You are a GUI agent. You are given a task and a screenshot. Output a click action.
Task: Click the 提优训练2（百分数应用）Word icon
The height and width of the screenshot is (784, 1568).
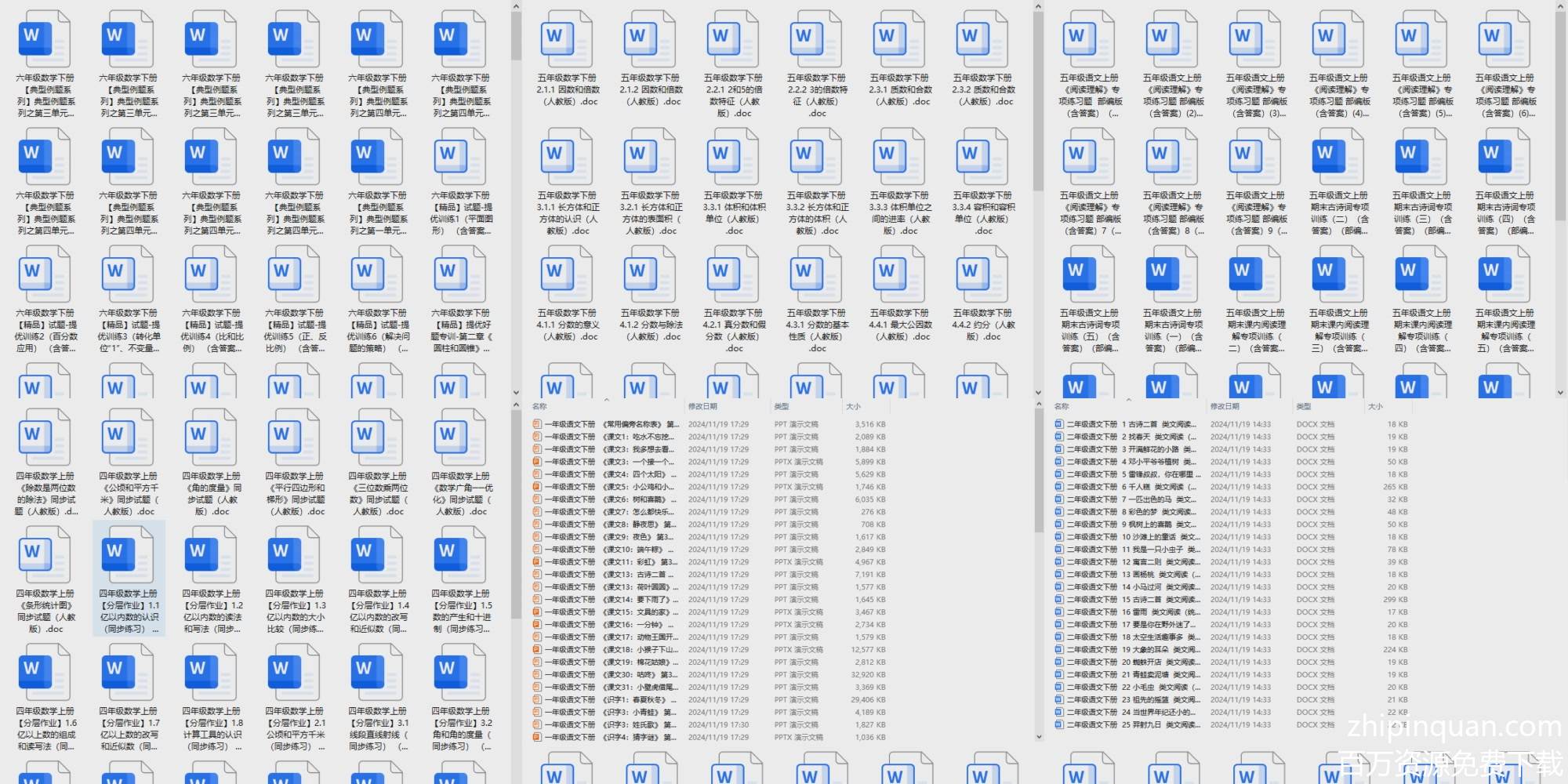[x=45, y=275]
